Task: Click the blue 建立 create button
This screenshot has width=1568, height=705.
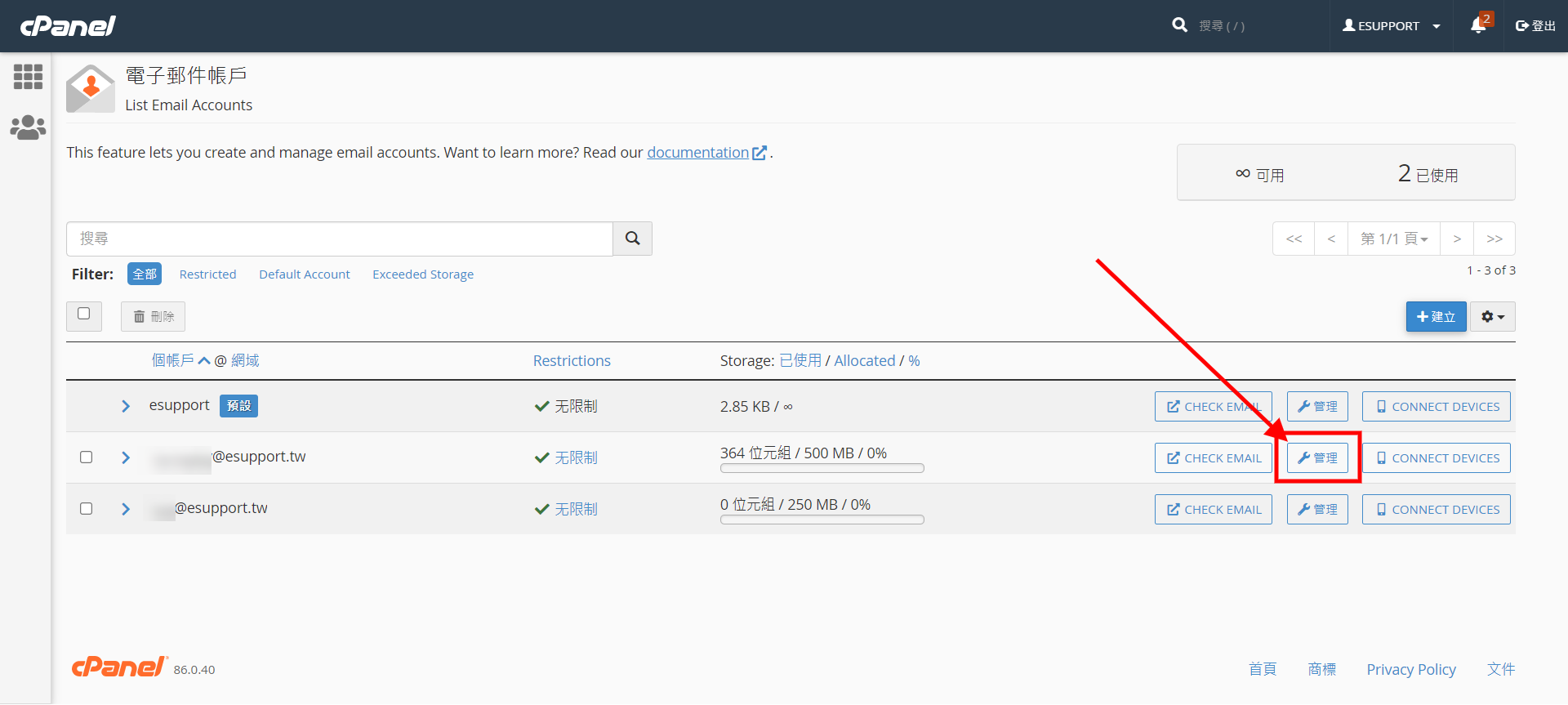Action: [x=1436, y=317]
